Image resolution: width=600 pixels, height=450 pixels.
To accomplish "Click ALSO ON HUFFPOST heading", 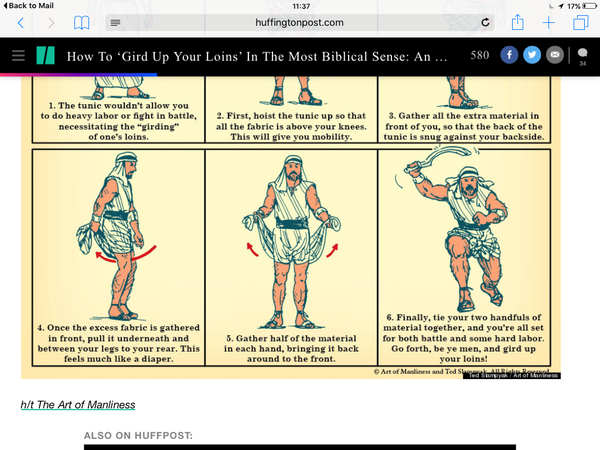I will point(138,435).
